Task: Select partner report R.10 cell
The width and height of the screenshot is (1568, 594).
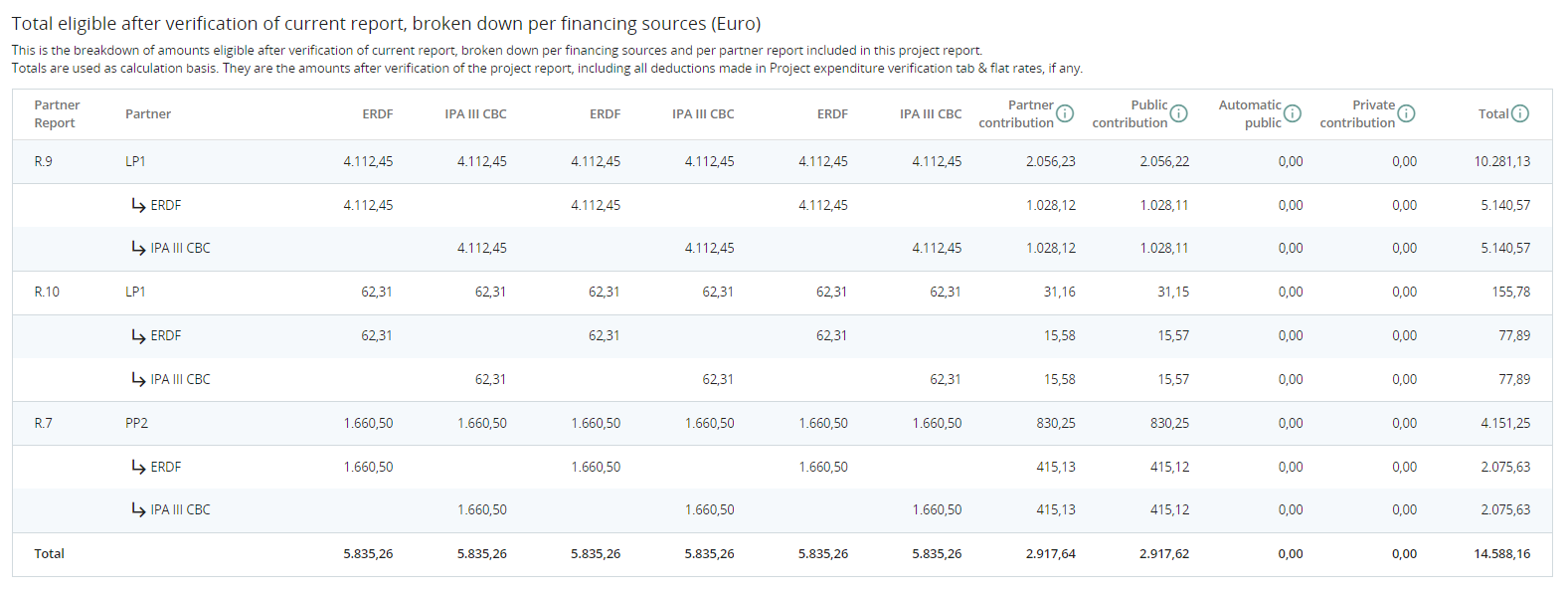Action: coord(47,292)
